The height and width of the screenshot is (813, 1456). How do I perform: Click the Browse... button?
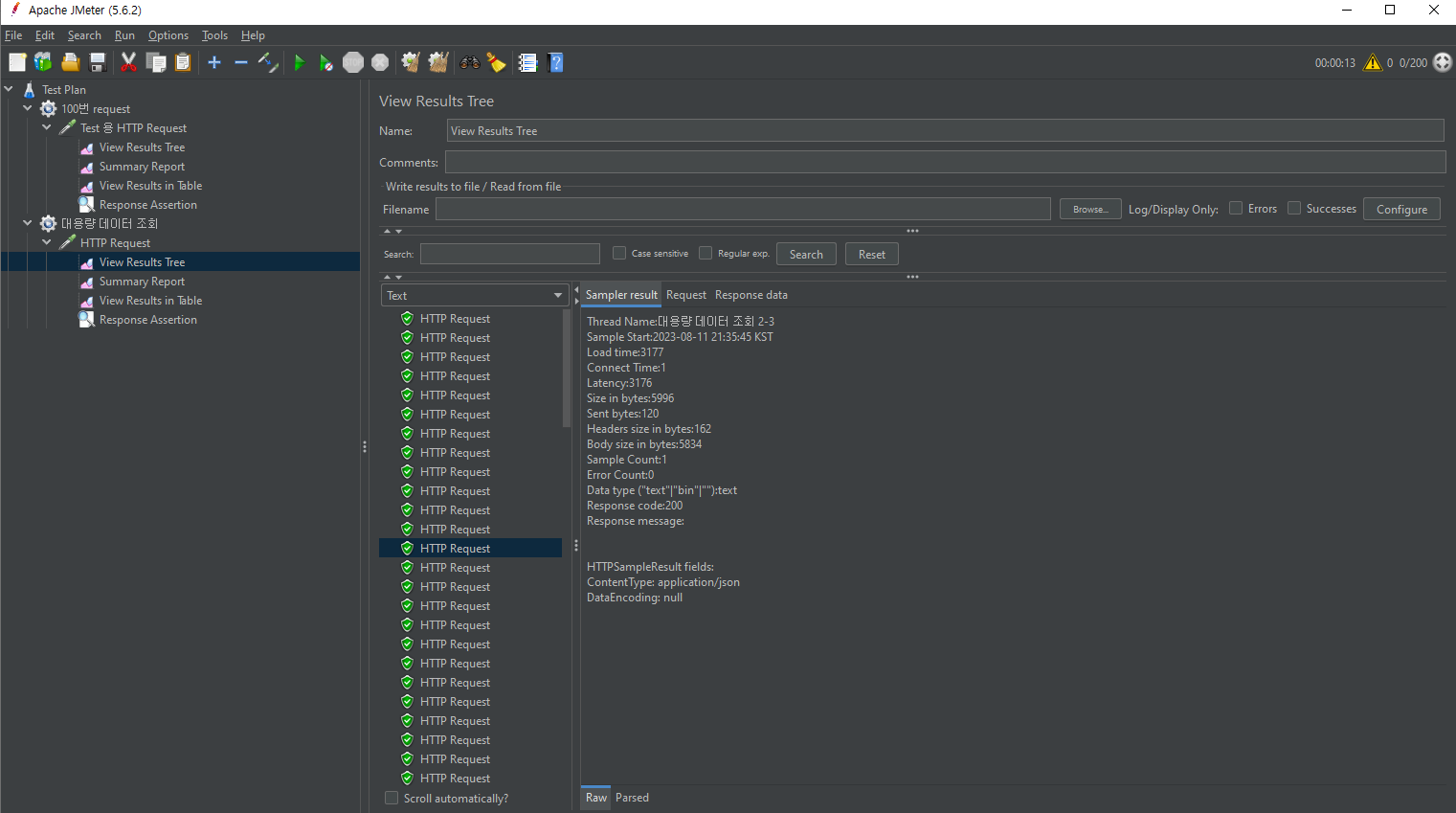click(1090, 209)
